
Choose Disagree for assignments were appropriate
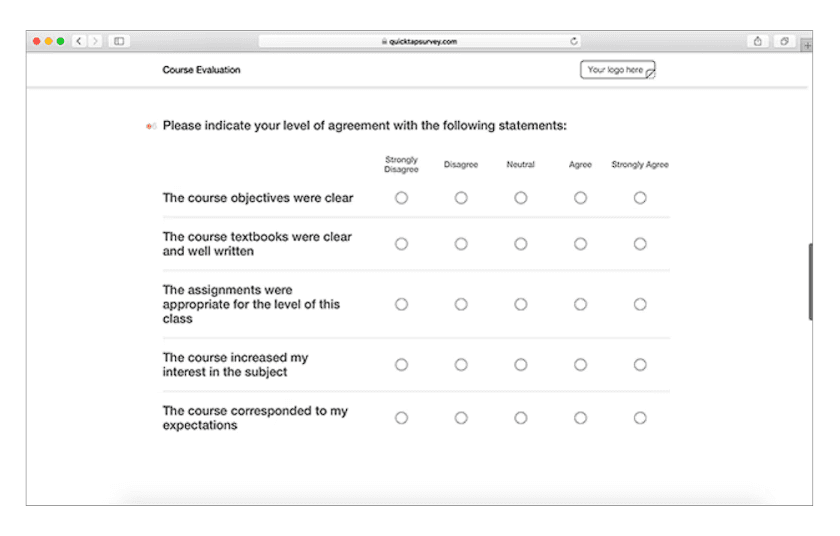[x=461, y=304]
